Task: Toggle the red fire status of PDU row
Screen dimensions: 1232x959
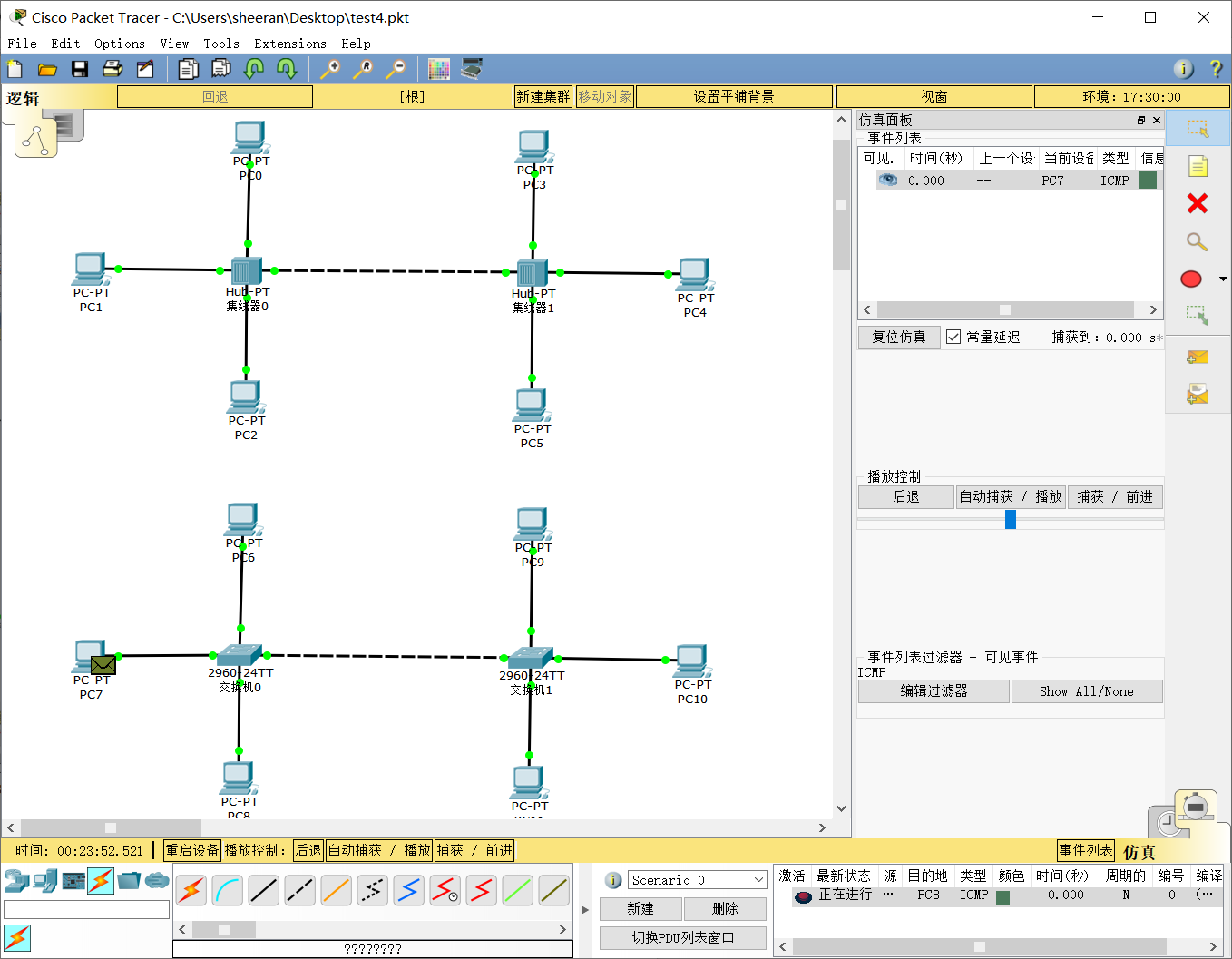Action: (803, 896)
